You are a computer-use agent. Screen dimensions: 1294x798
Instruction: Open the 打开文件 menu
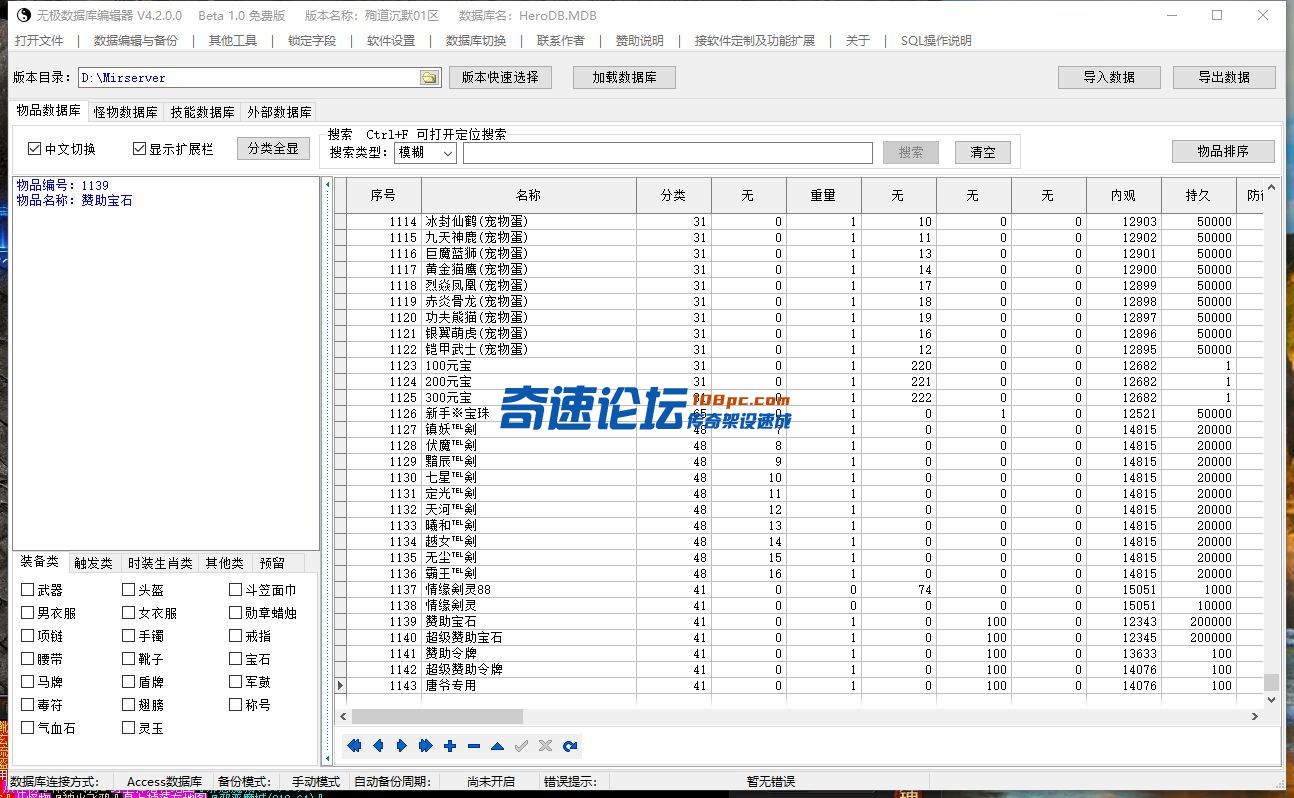click(x=39, y=41)
